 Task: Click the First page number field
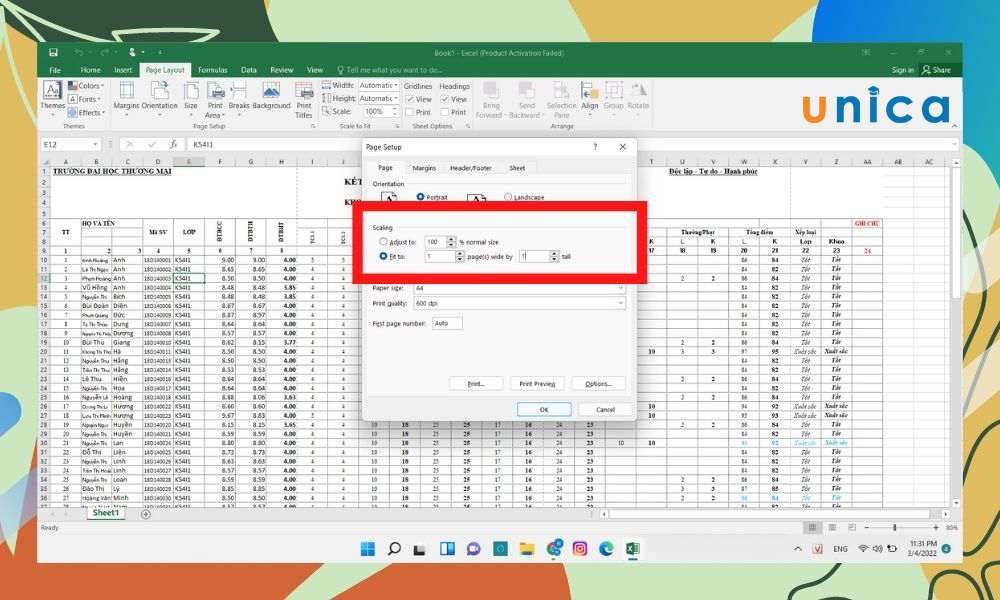[x=447, y=323]
